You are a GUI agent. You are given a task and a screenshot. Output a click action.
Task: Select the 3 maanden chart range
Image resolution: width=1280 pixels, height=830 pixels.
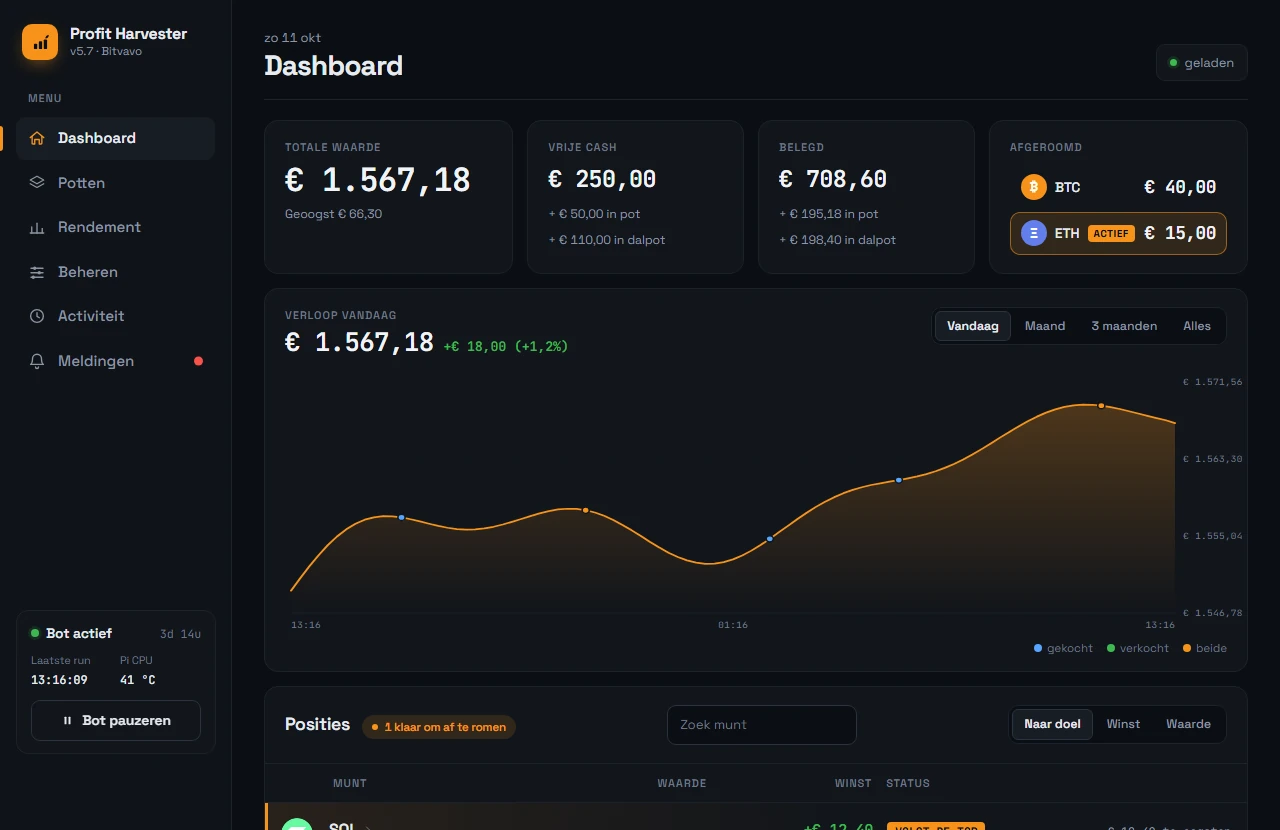click(1124, 326)
